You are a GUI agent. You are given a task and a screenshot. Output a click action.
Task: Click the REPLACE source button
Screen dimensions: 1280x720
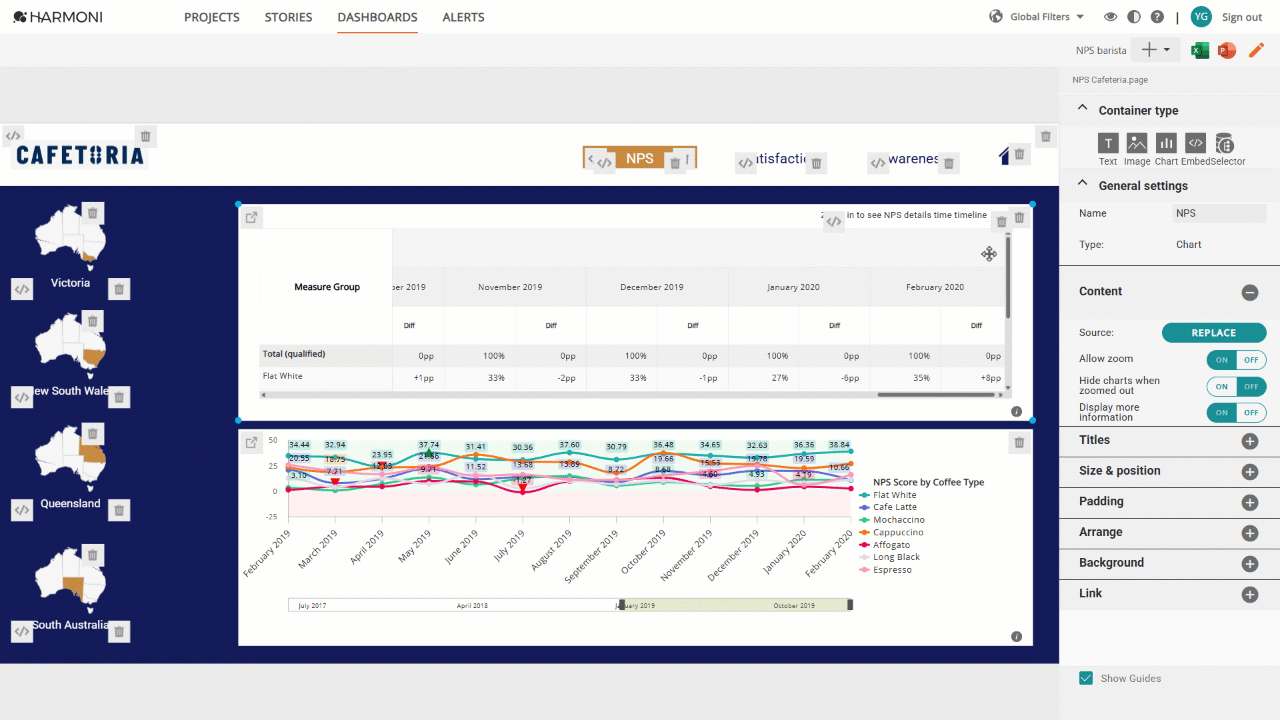click(1214, 333)
